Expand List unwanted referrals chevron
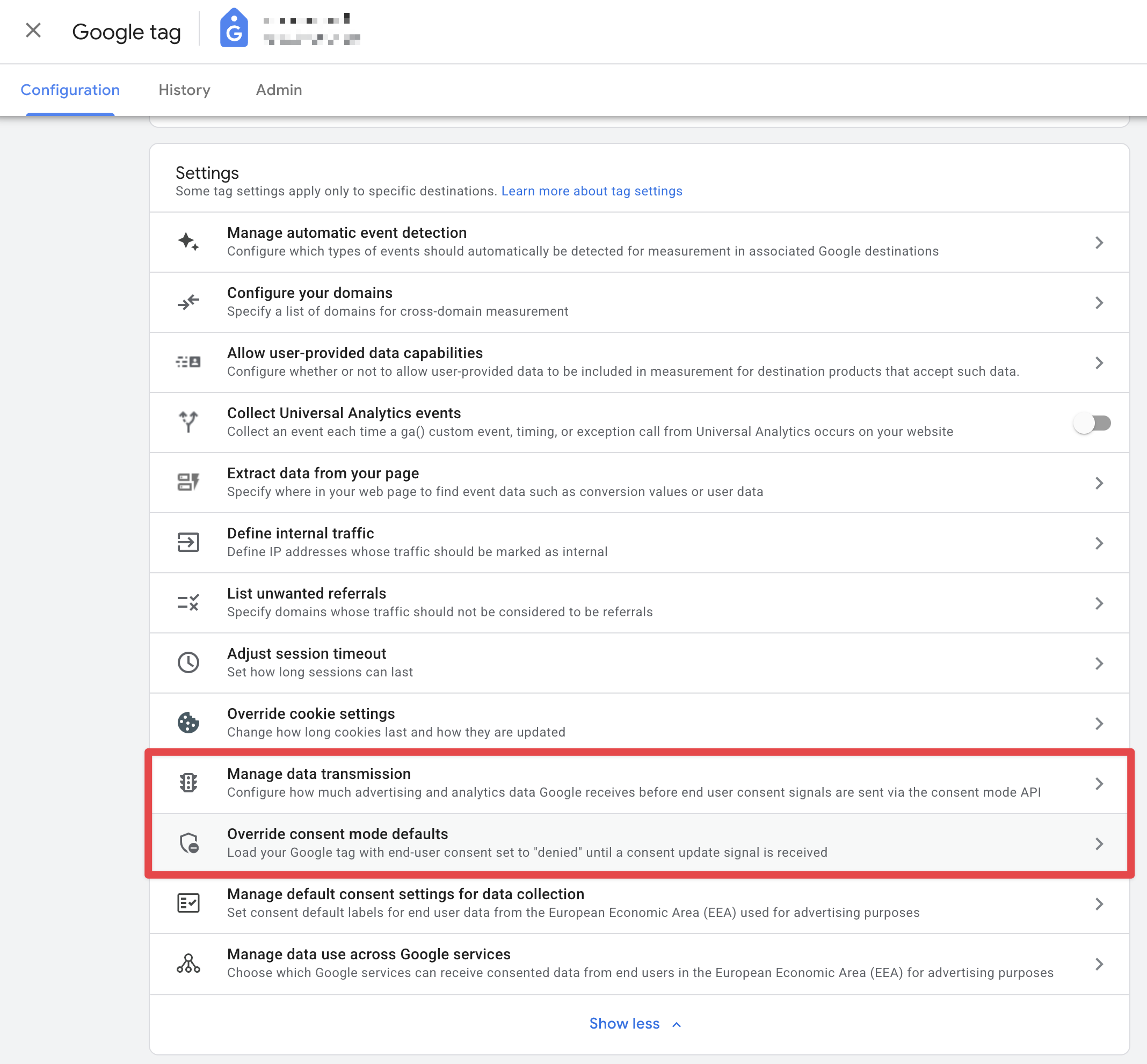 1099,603
